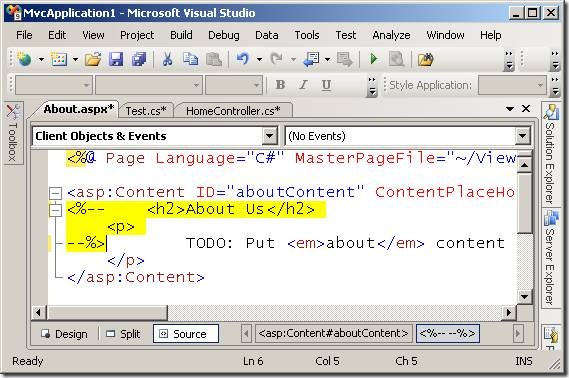
Task: Click the Undo arrow icon
Action: [242, 59]
